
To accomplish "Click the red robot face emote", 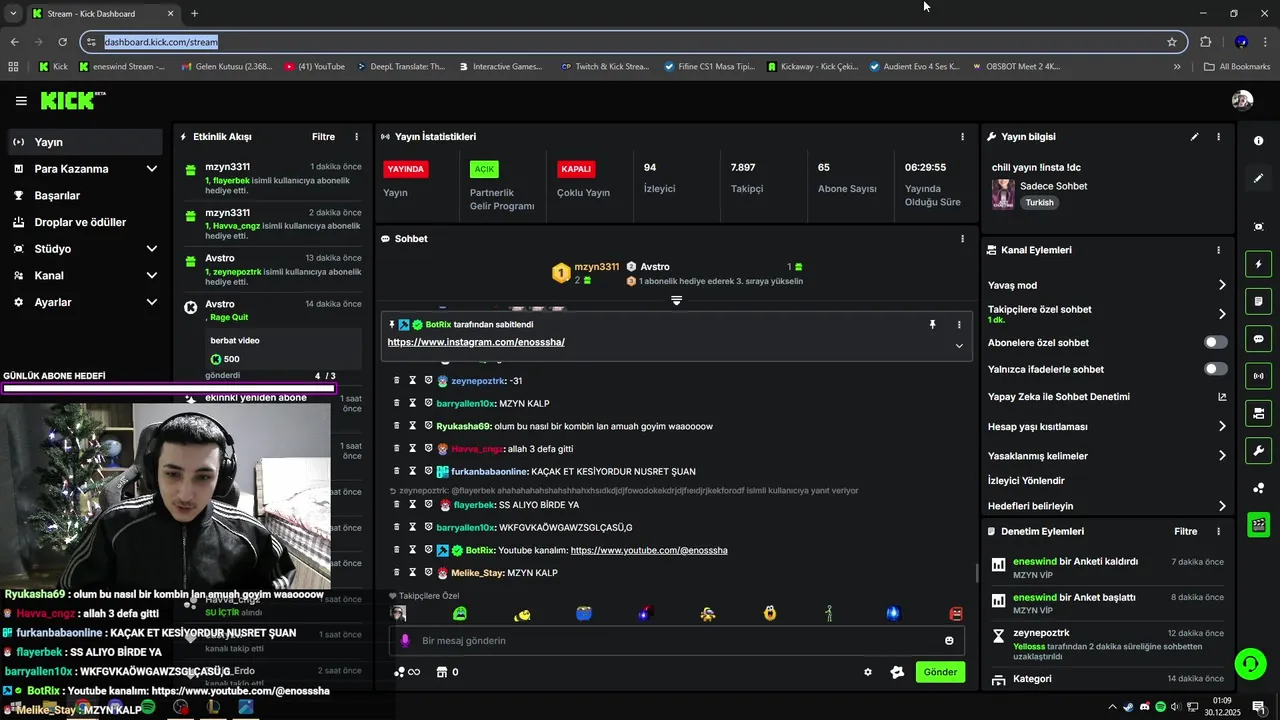I will click(956, 614).
